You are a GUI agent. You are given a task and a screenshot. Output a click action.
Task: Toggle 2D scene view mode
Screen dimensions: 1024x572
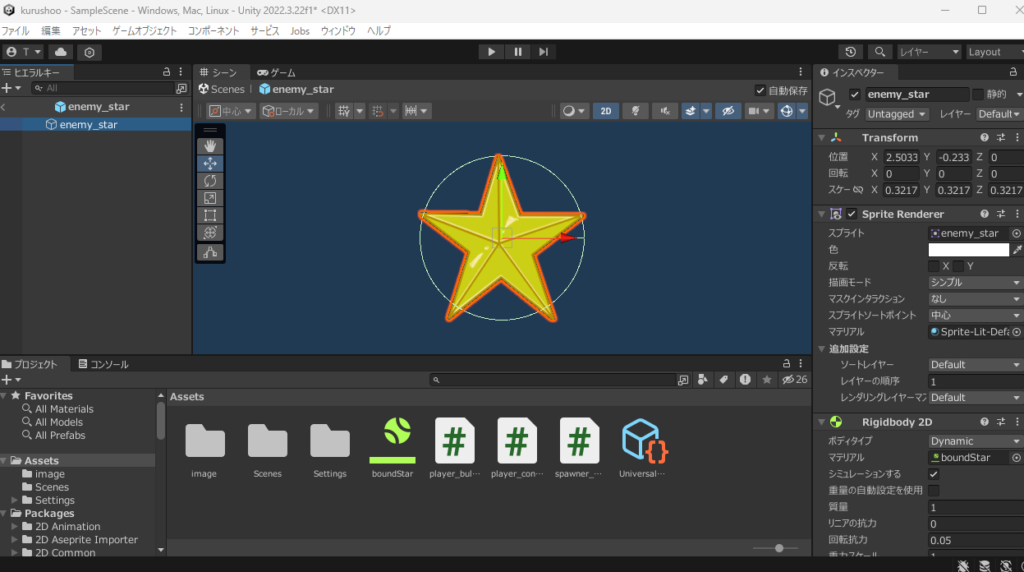coord(605,111)
